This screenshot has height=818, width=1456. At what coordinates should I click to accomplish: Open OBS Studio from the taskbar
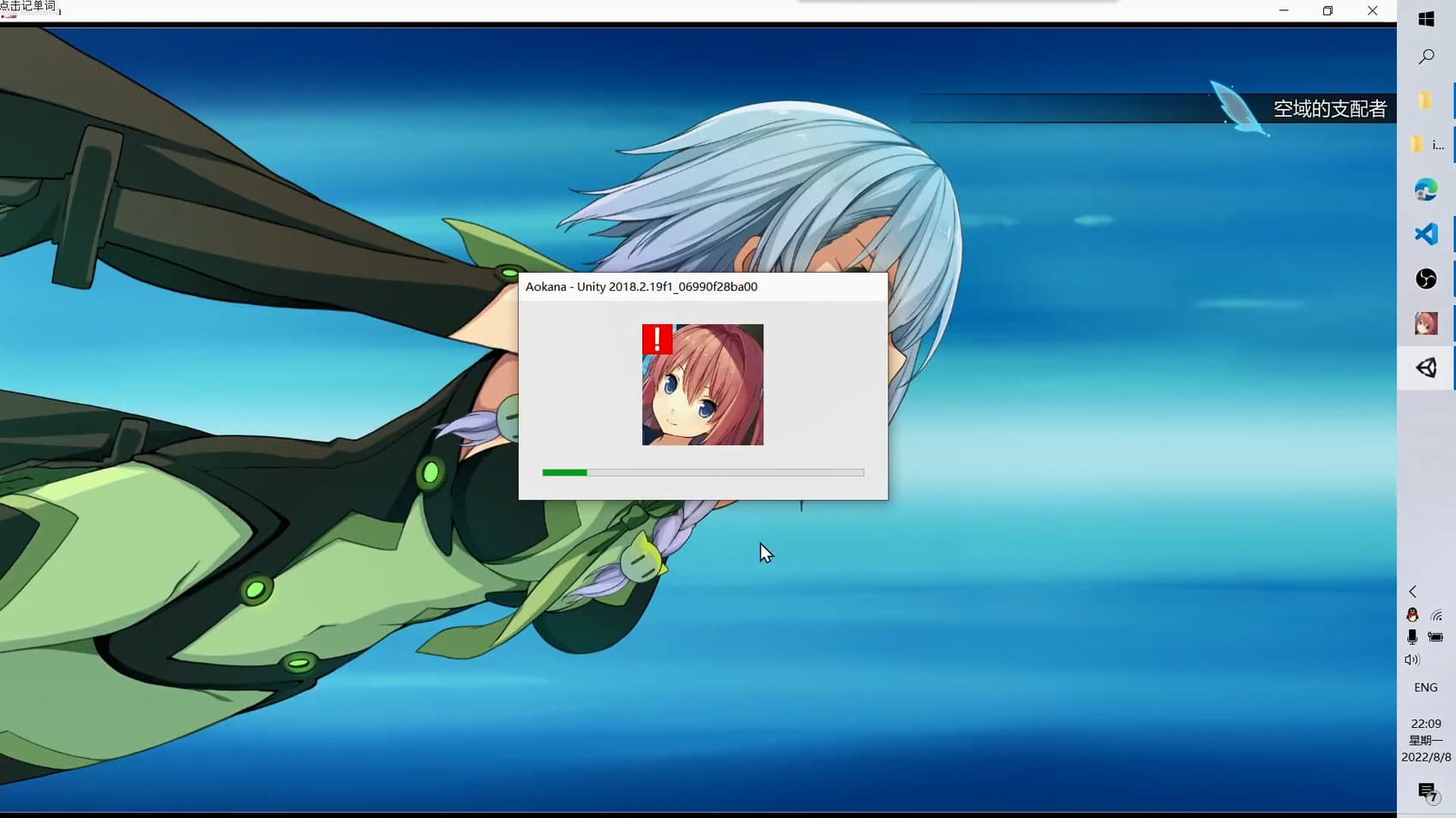click(1426, 279)
